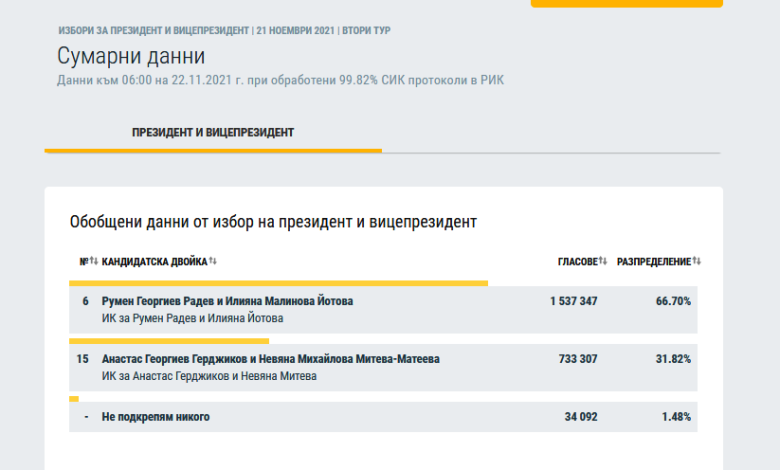Image resolution: width=780 pixels, height=470 pixels.
Task: Click the orange button at top right
Action: [627, 3]
